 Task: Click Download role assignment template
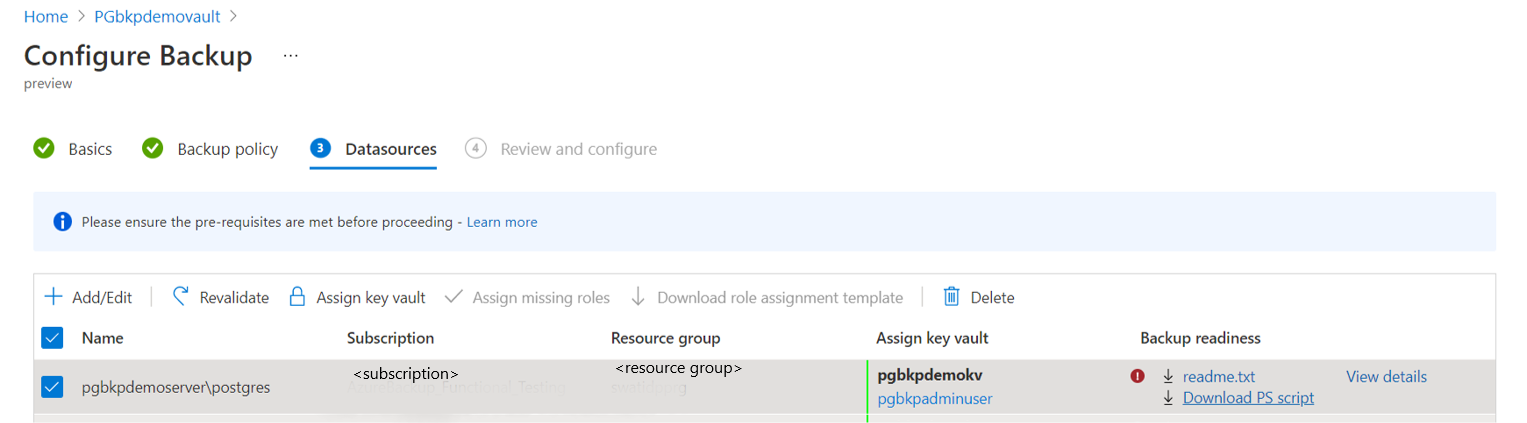[779, 297]
